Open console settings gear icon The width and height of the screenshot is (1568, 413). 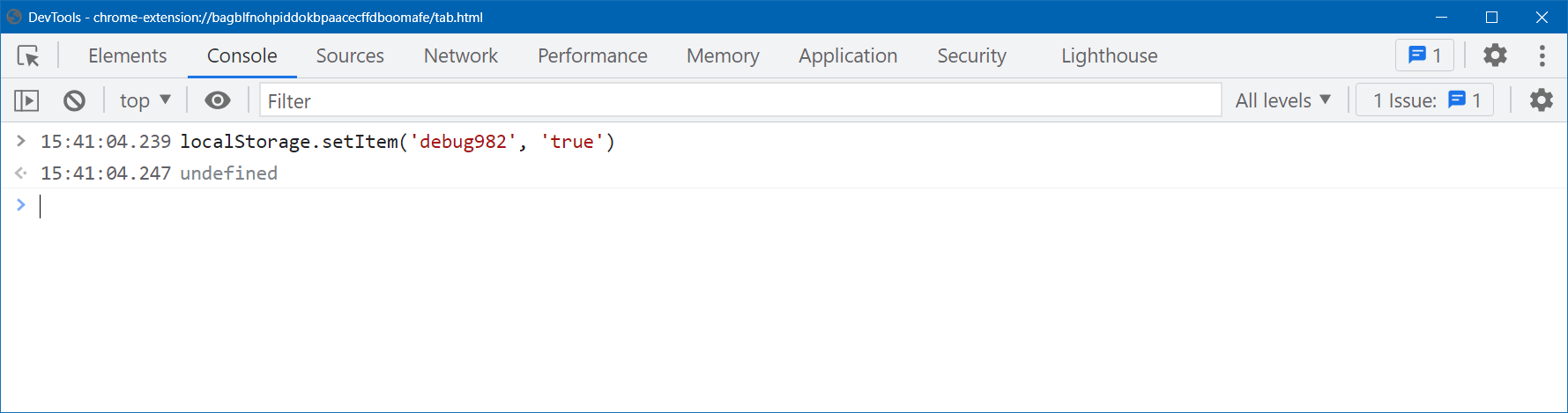click(1541, 100)
